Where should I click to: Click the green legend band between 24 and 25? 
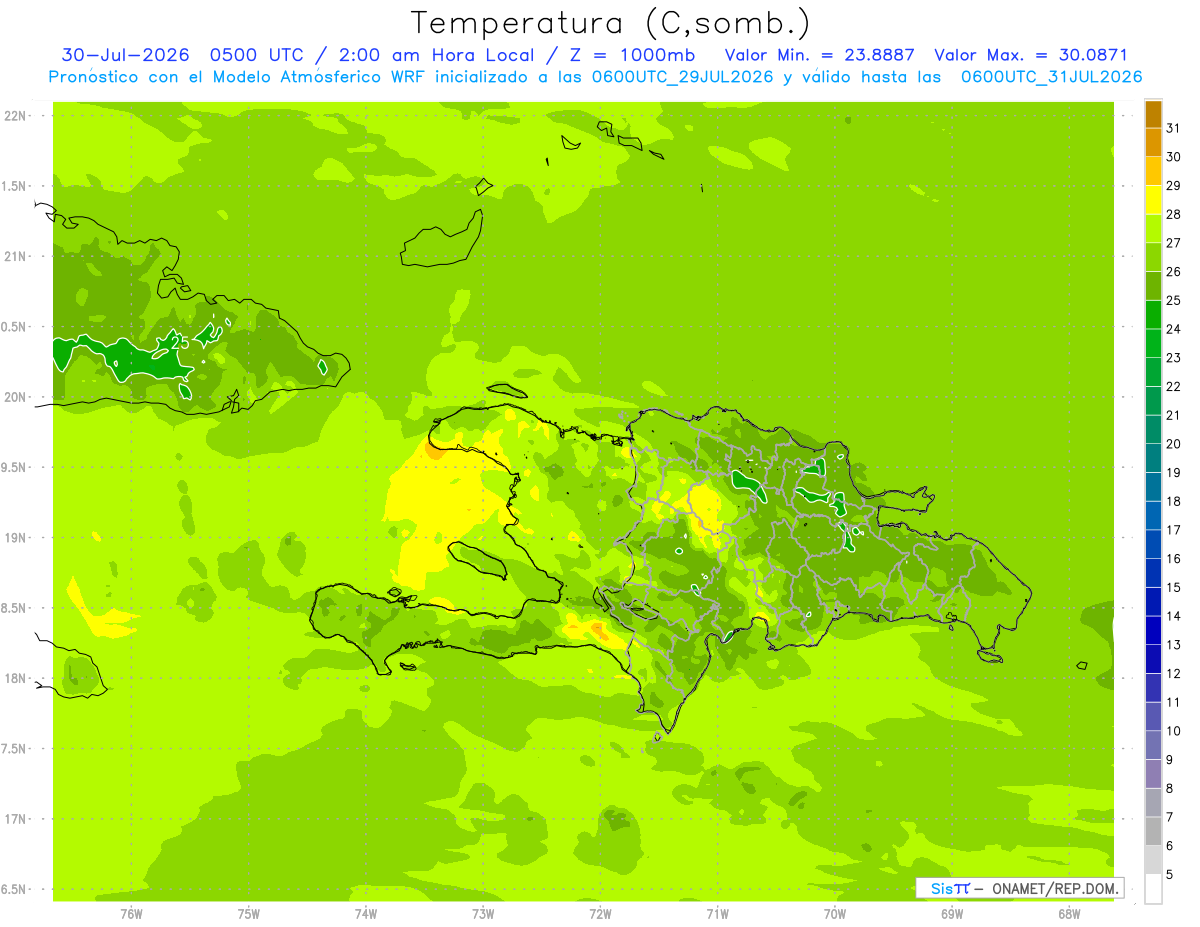pos(1153,314)
